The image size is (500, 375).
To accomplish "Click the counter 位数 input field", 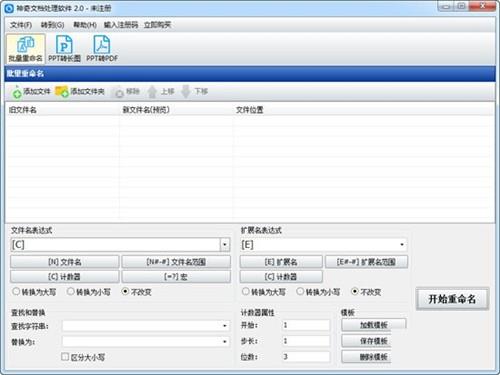I will tap(306, 357).
